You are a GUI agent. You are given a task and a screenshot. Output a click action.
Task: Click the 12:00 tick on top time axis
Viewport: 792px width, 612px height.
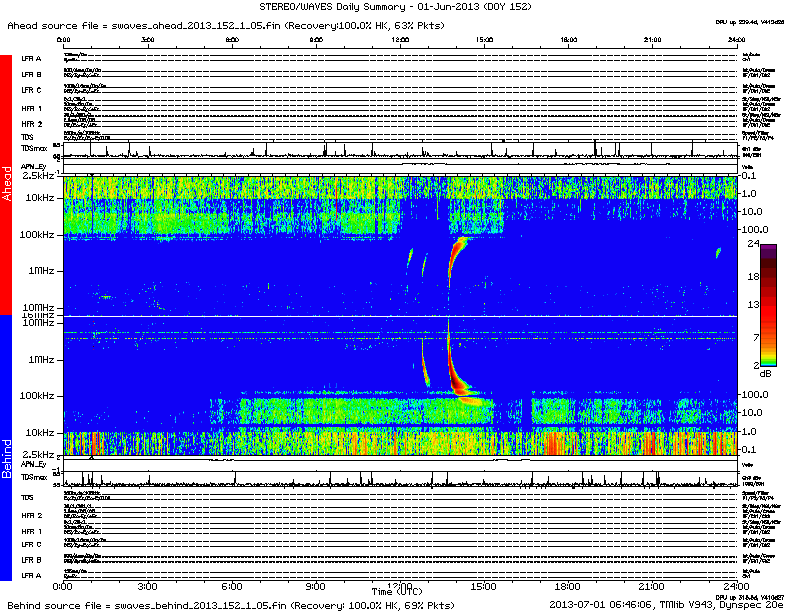pos(402,41)
